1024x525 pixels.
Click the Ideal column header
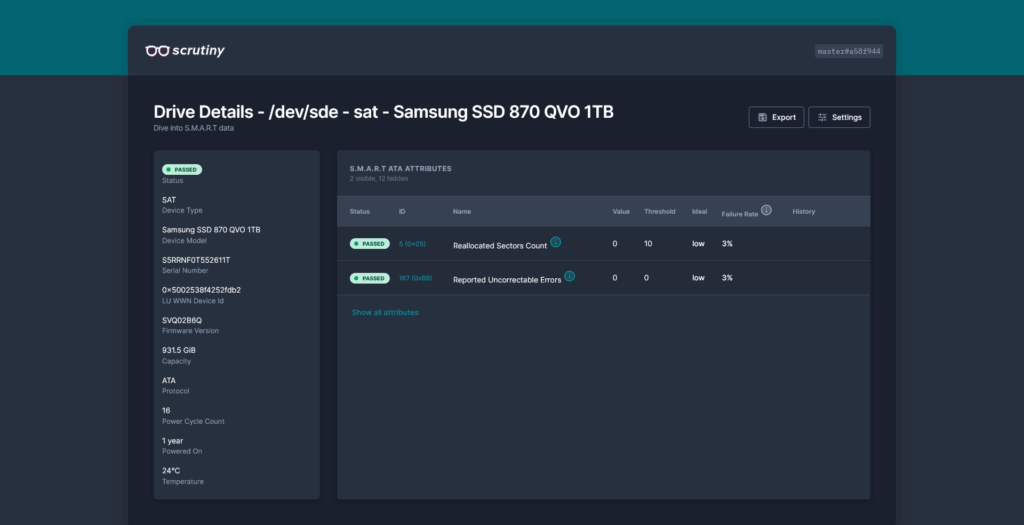(x=699, y=212)
